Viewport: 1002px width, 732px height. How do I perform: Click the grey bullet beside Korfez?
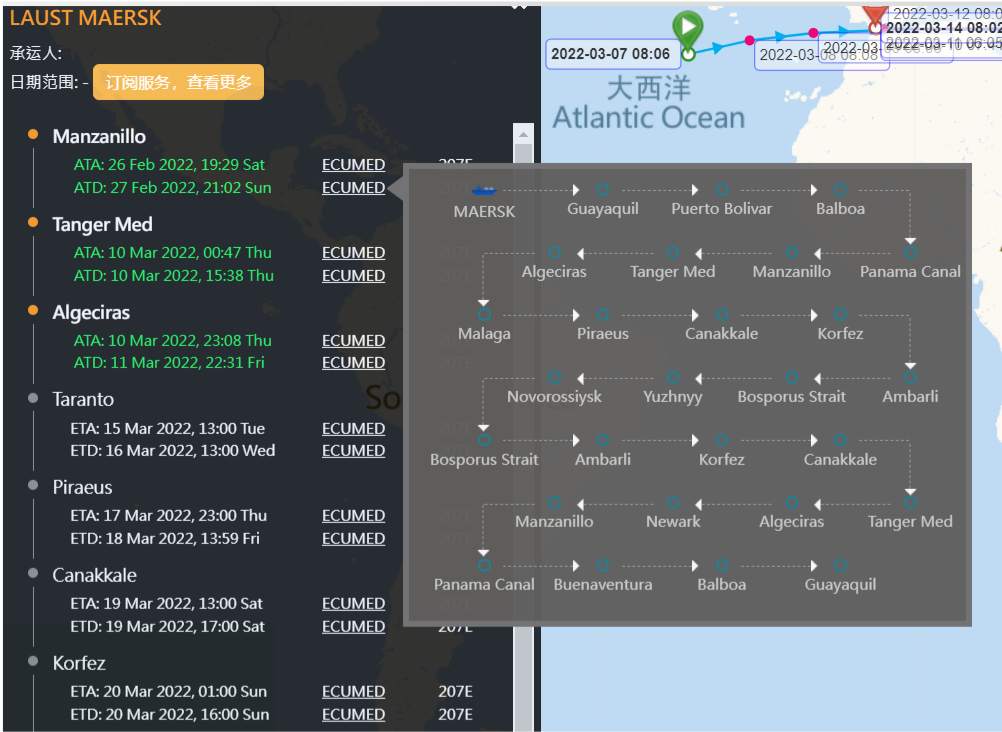[x=33, y=661]
